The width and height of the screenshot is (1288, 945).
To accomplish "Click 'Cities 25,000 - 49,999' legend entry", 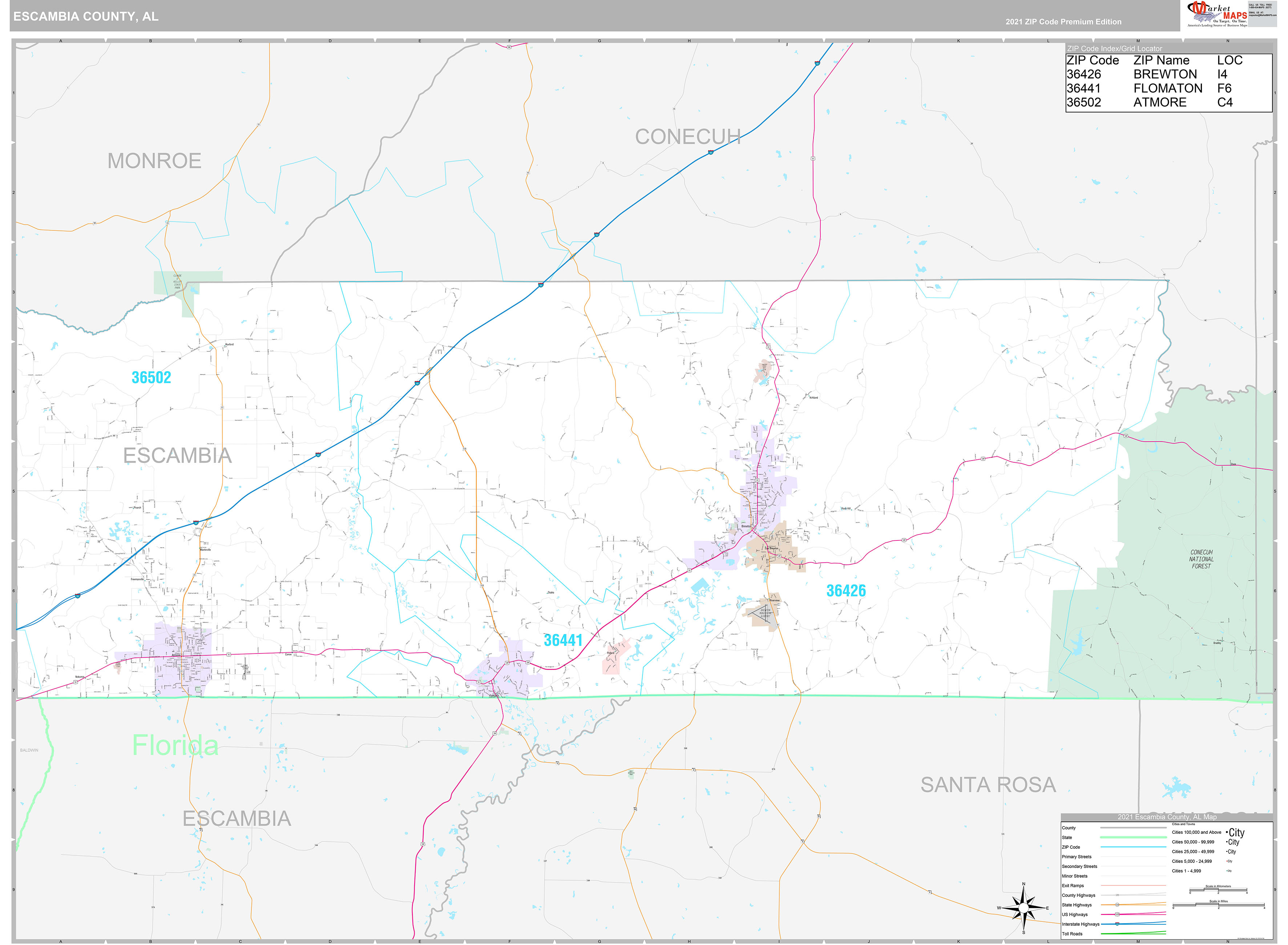I will (x=1193, y=852).
